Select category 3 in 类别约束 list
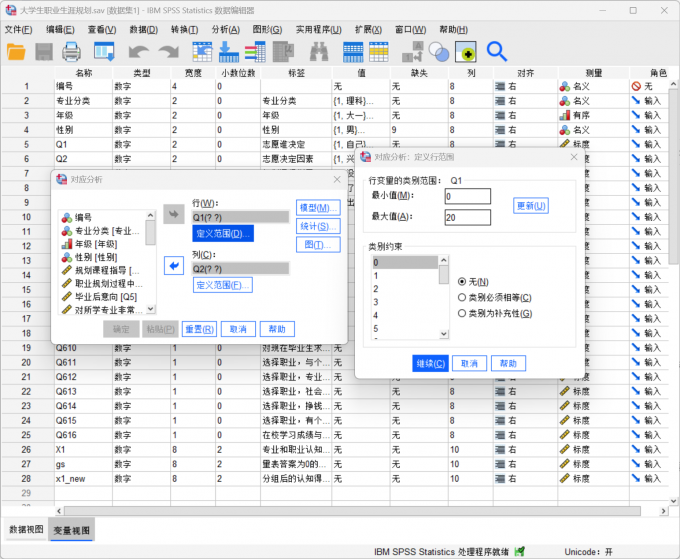The height and width of the screenshot is (559, 680). click(x=405, y=302)
